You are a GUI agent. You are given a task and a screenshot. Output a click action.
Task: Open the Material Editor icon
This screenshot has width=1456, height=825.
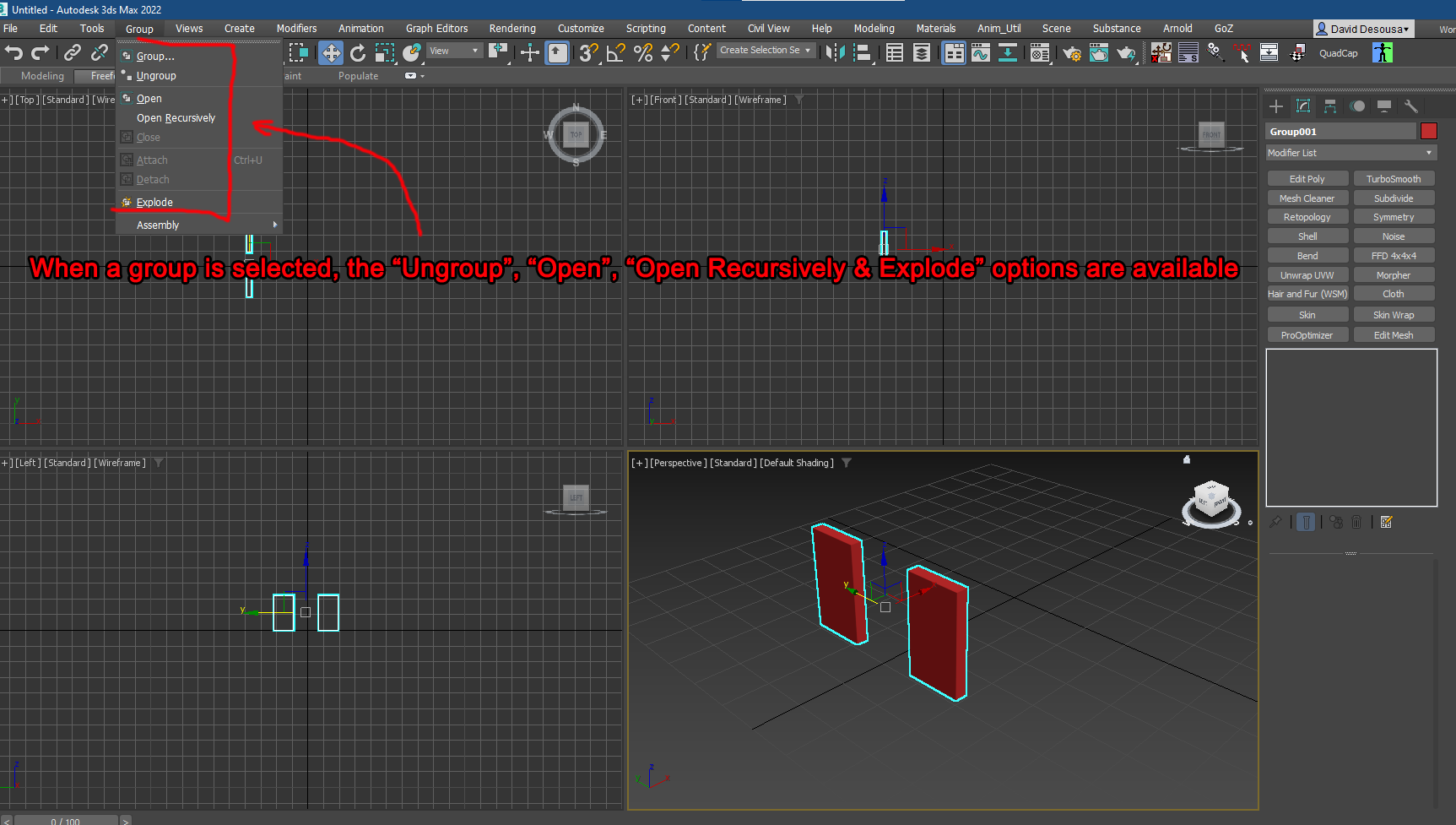pos(1039,52)
